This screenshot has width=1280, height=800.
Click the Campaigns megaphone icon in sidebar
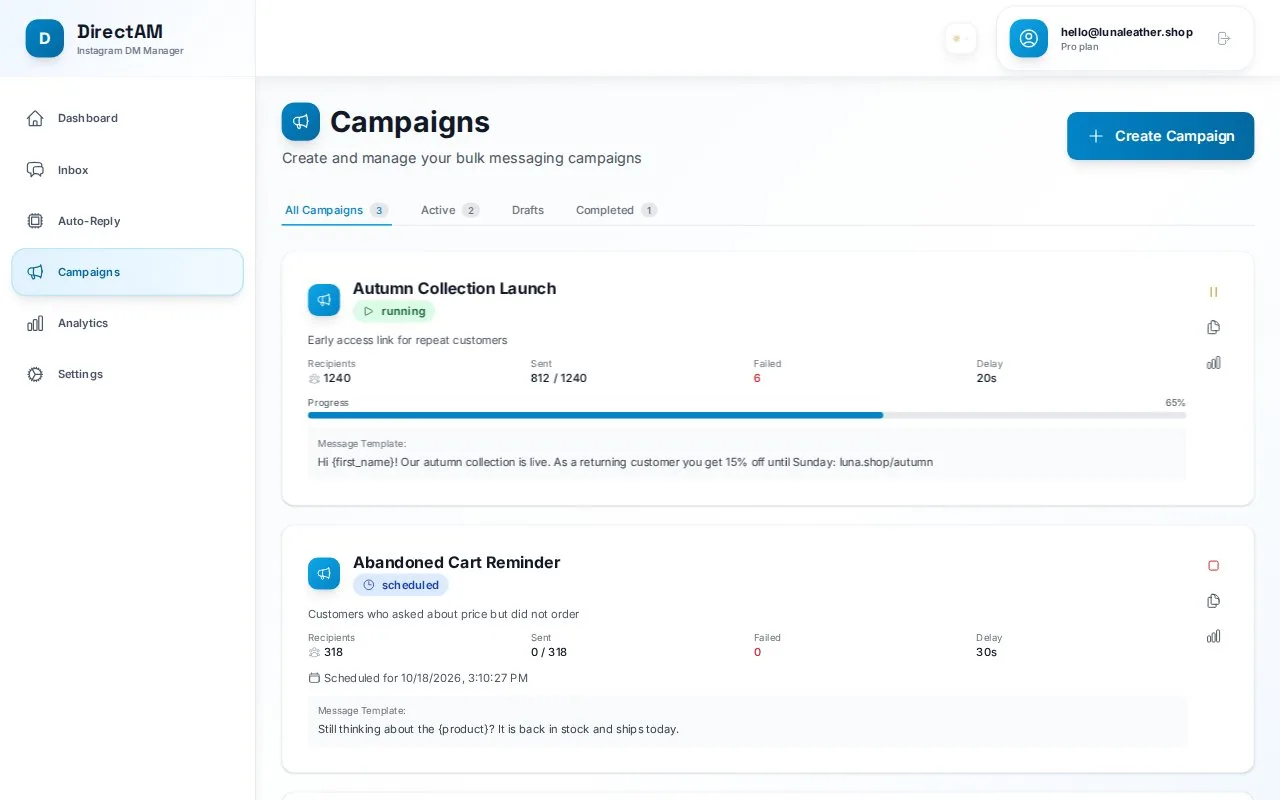(x=35, y=272)
